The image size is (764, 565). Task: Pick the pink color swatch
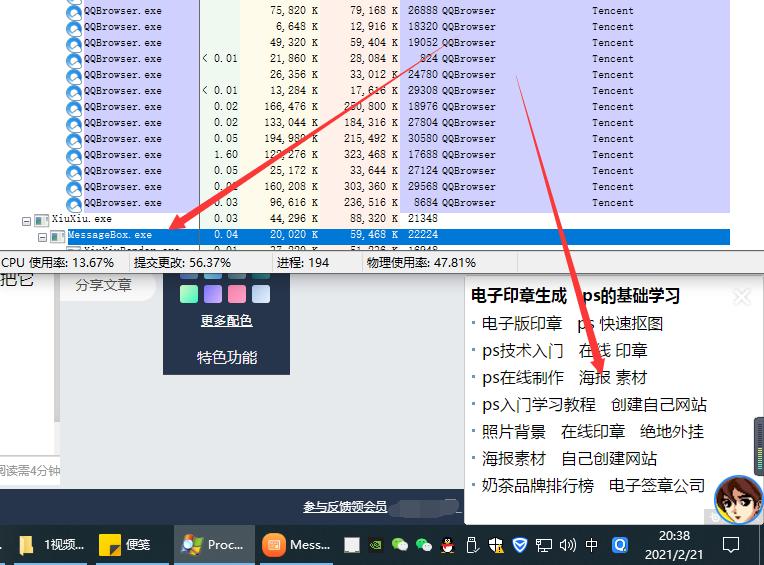(237, 294)
